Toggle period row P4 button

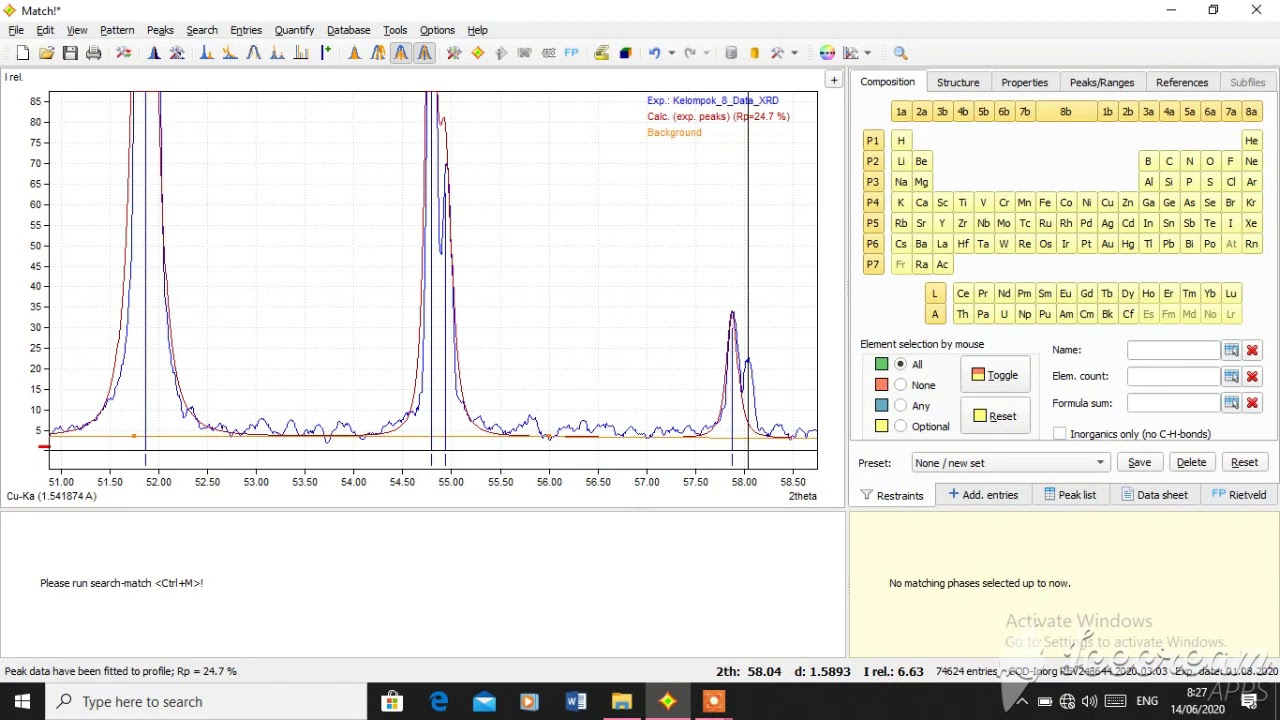(873, 202)
